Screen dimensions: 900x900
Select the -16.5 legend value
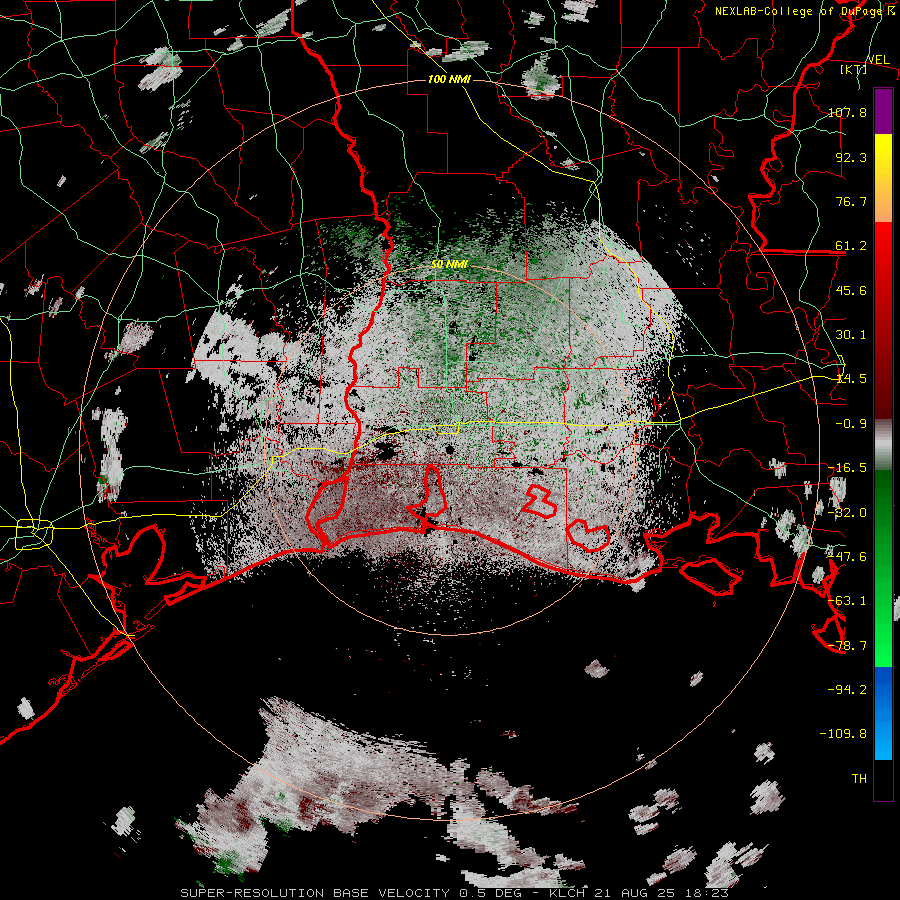(847, 468)
